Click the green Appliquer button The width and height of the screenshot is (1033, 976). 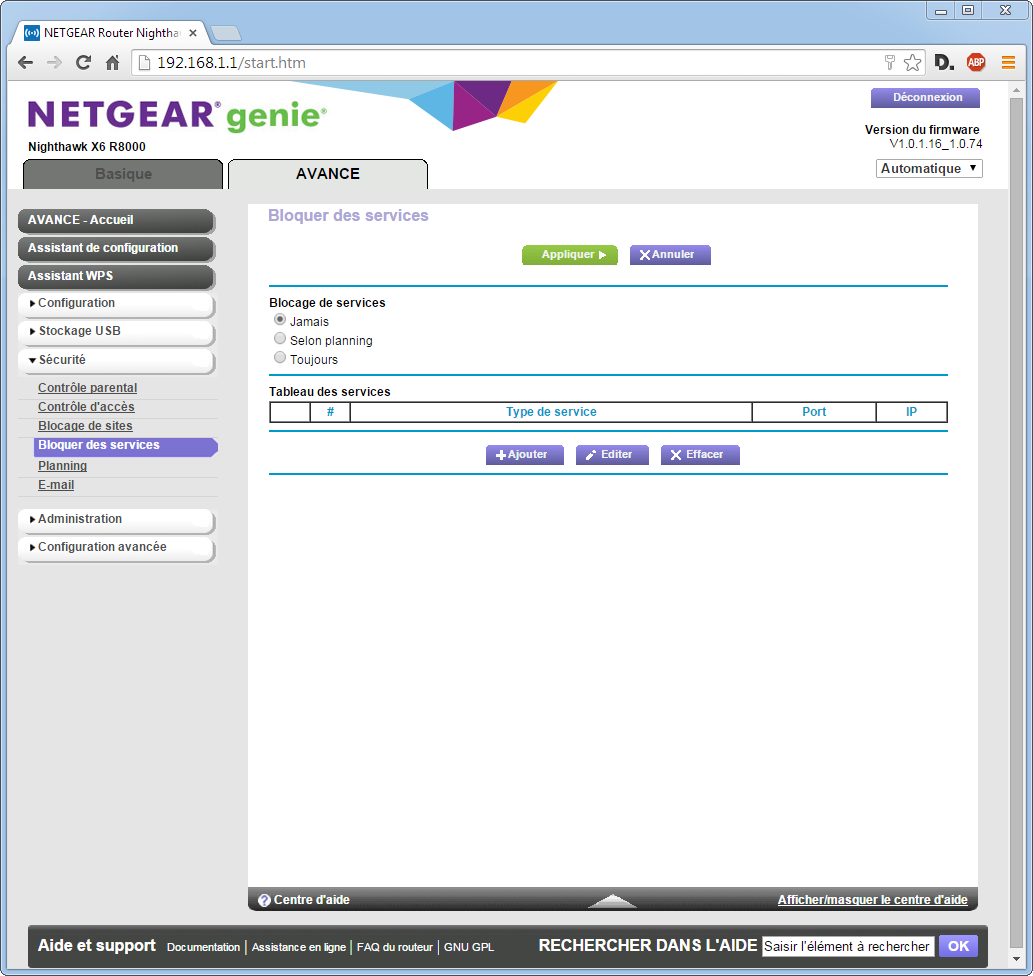pyautogui.click(x=569, y=255)
